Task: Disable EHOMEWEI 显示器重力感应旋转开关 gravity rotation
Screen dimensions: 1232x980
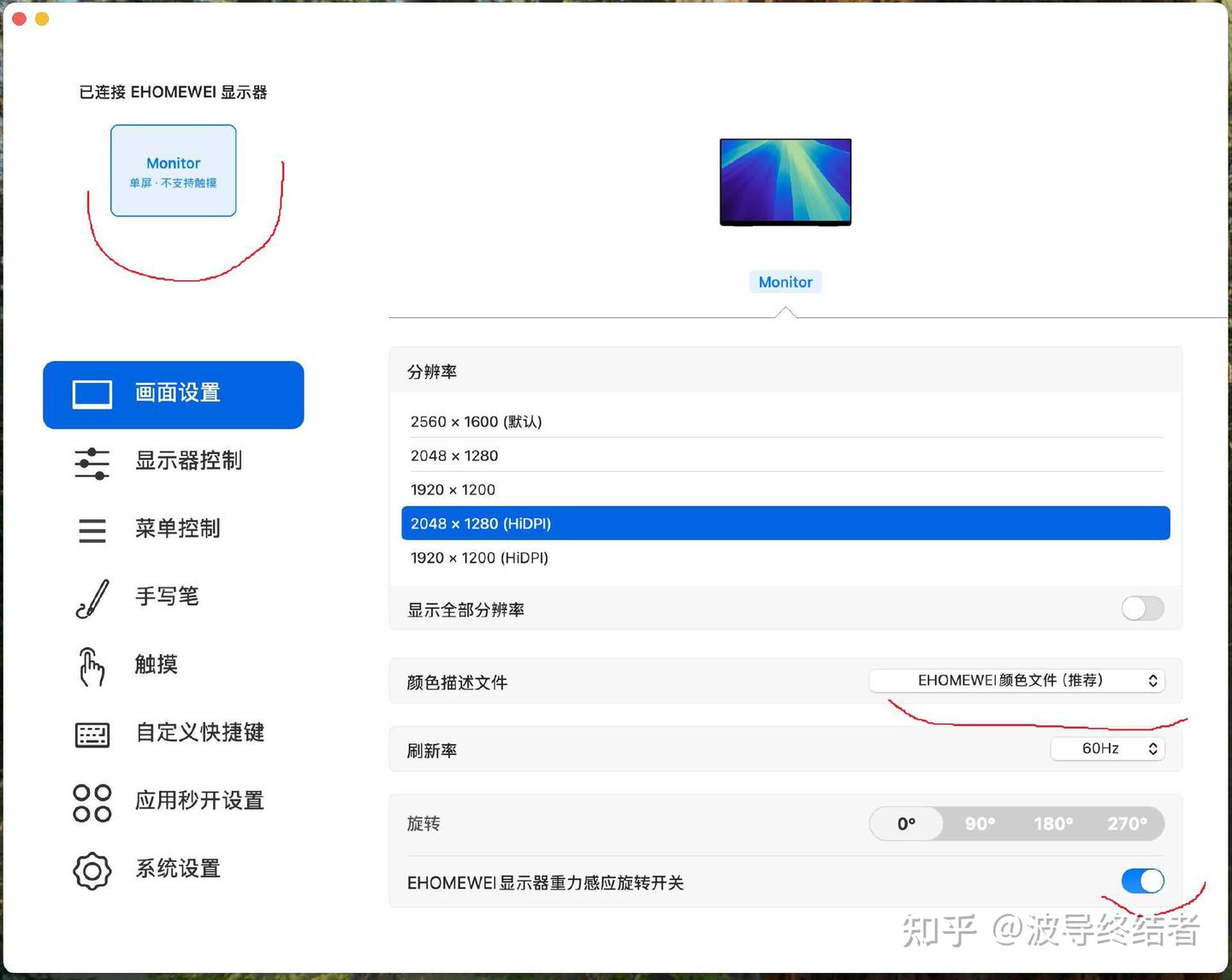Action: pos(1142,881)
